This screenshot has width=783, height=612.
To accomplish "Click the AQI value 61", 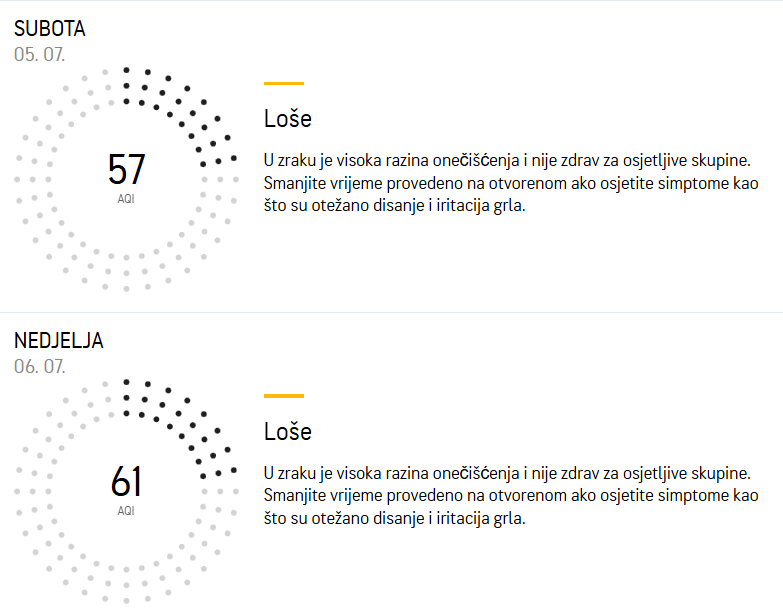I will 127,482.
